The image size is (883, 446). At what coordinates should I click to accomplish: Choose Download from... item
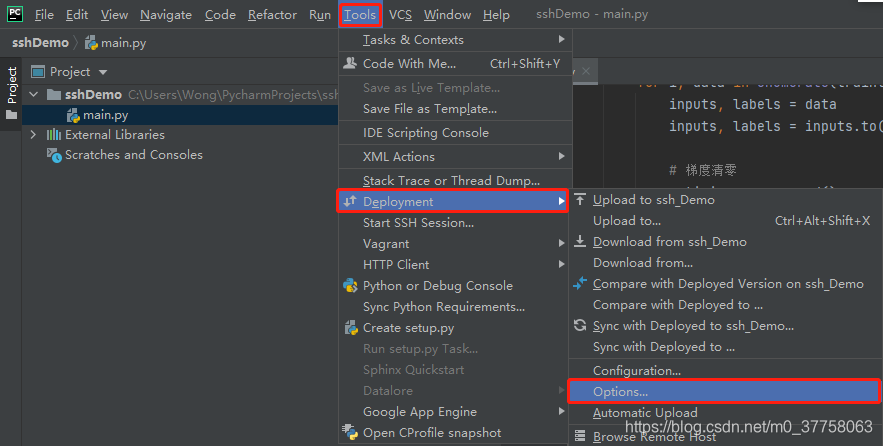(x=725, y=262)
